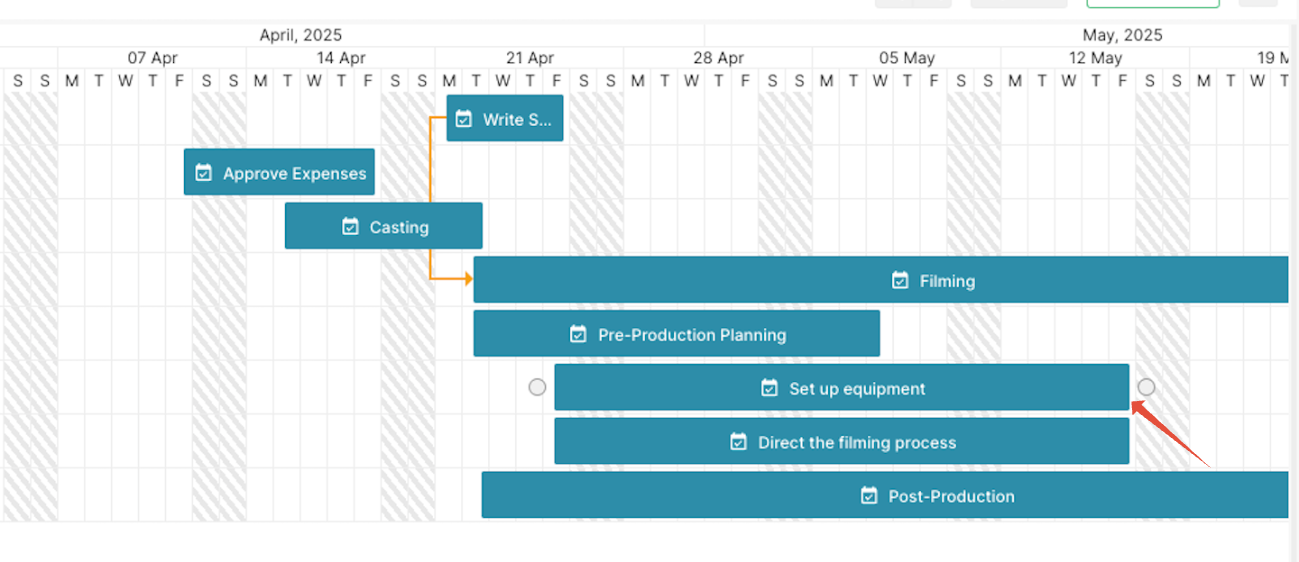Click the calendar-check icon on Casting bar
The width and height of the screenshot is (1299, 562).
tap(350, 227)
